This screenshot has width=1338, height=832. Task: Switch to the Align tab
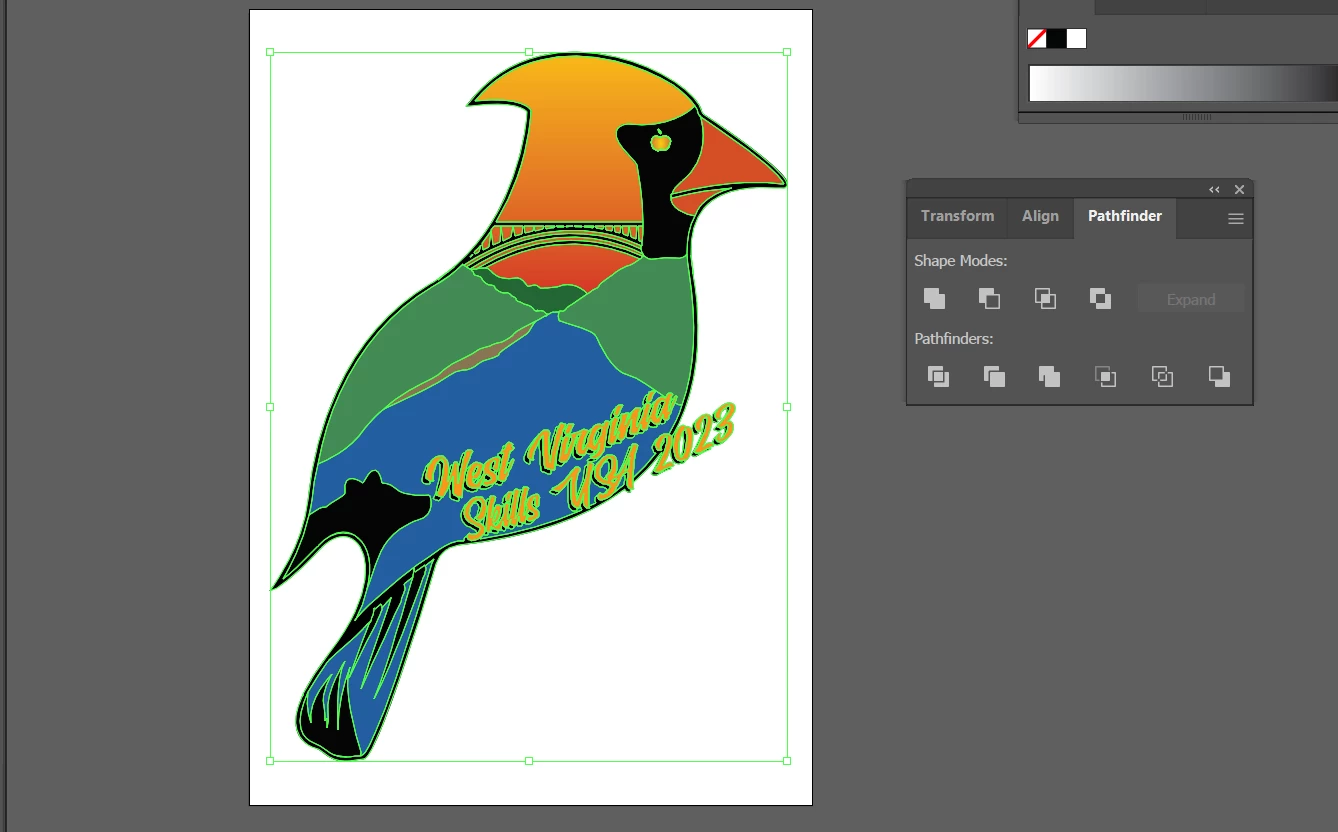click(1040, 216)
